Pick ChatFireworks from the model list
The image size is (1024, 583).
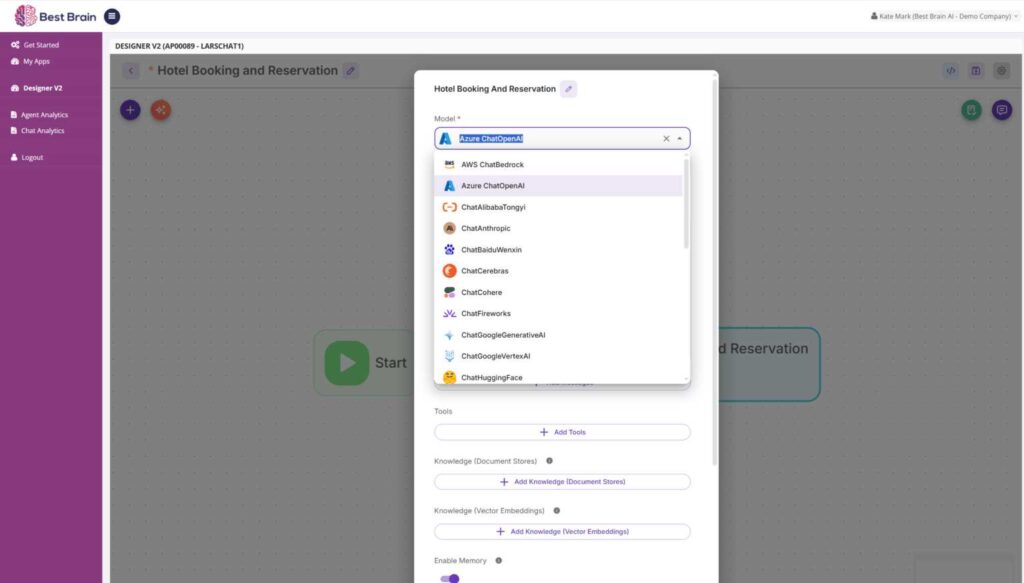tap(558, 313)
